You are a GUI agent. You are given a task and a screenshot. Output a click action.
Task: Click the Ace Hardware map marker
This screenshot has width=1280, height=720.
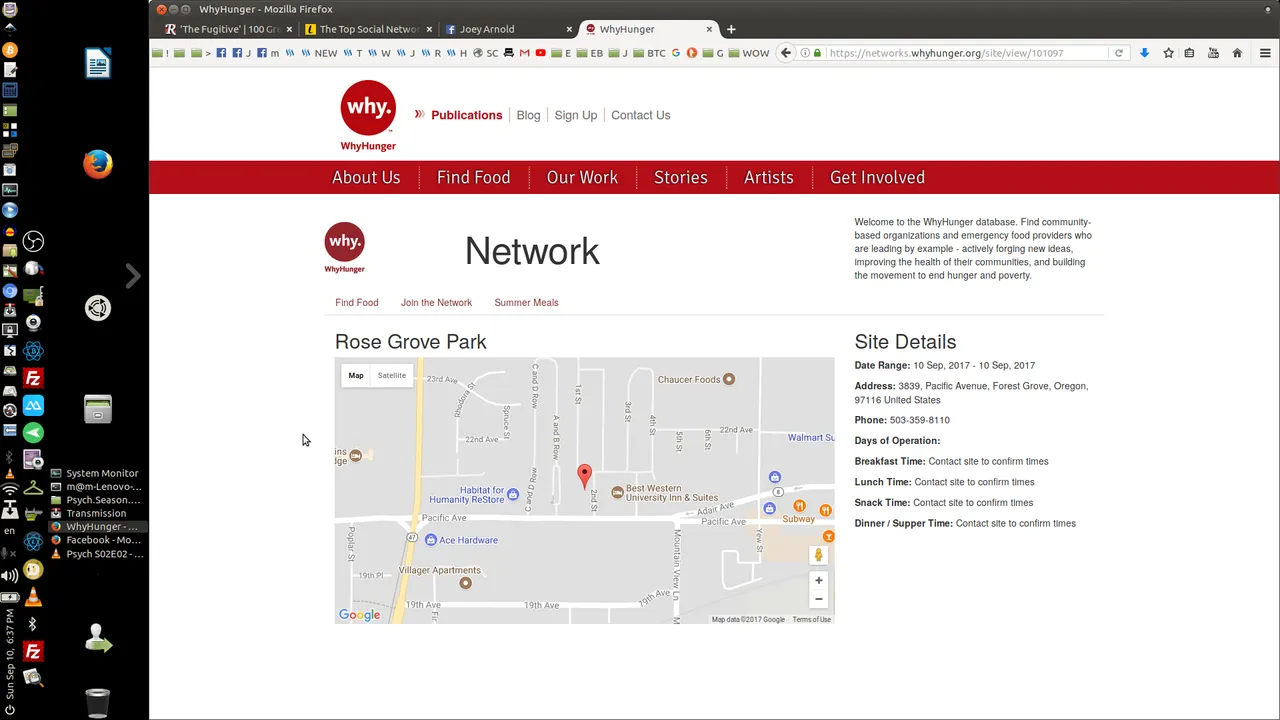pyautogui.click(x=431, y=540)
